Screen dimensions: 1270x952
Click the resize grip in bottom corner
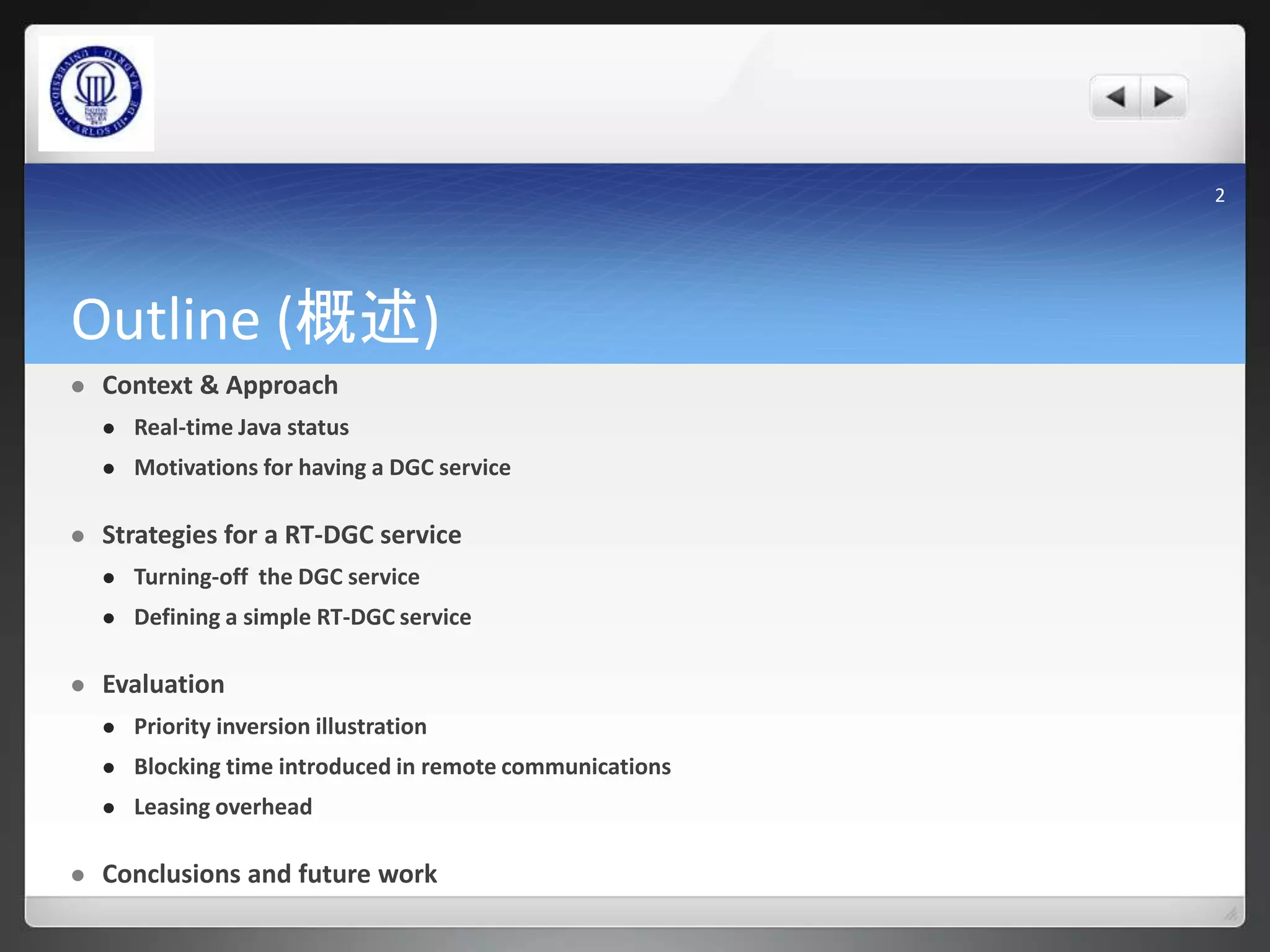point(1230,914)
